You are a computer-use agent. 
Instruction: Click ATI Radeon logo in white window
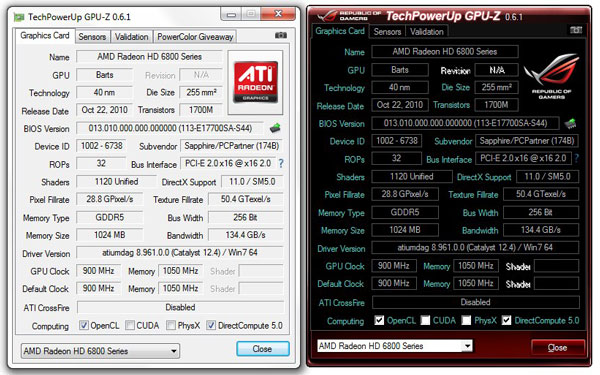pyautogui.click(x=256, y=82)
